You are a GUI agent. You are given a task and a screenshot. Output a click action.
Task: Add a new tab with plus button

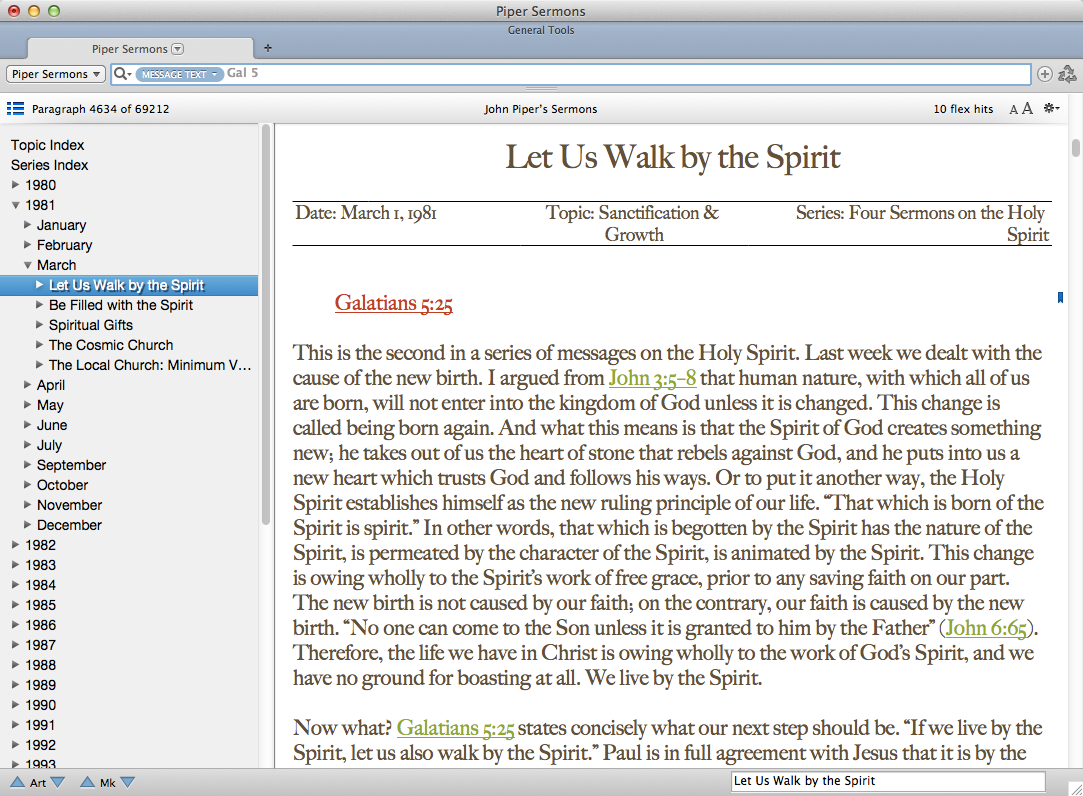pos(268,48)
